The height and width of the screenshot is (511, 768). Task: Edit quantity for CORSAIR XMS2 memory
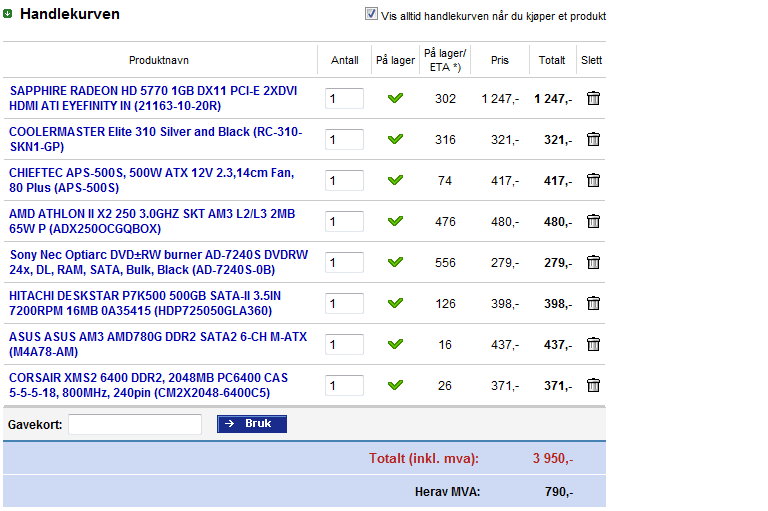click(x=344, y=386)
